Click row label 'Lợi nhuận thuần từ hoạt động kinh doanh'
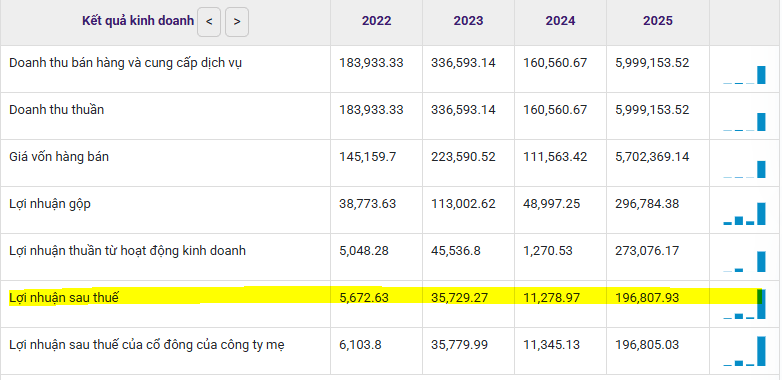This screenshot has height=380, width=782. tap(127, 251)
